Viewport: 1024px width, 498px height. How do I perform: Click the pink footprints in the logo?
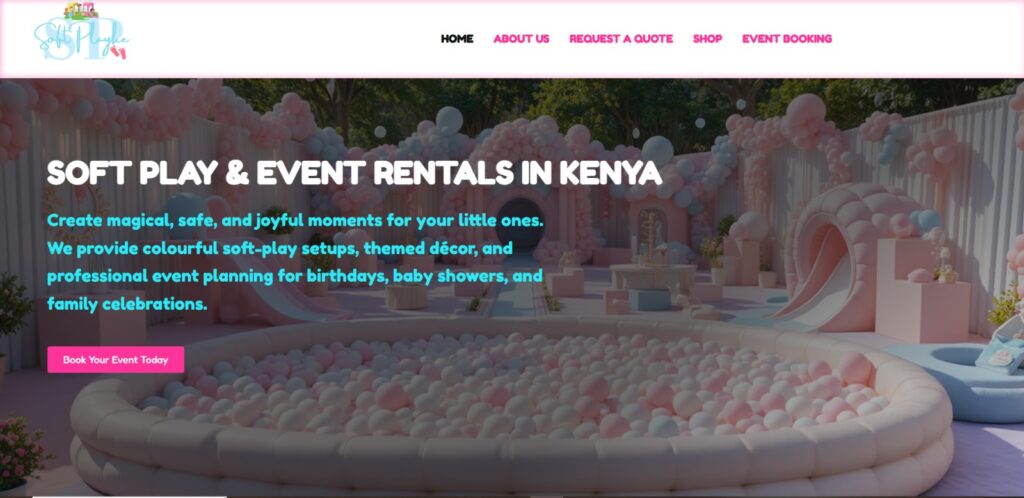click(118, 51)
